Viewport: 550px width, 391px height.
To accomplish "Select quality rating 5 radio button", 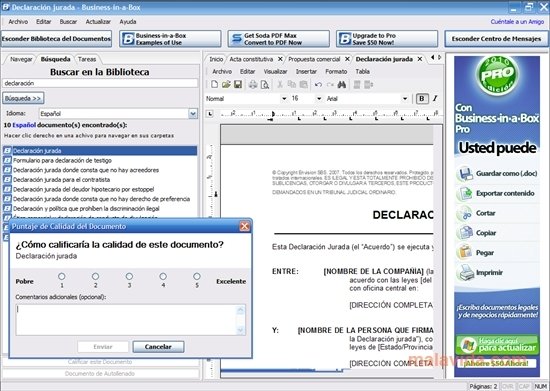I will point(197,276).
